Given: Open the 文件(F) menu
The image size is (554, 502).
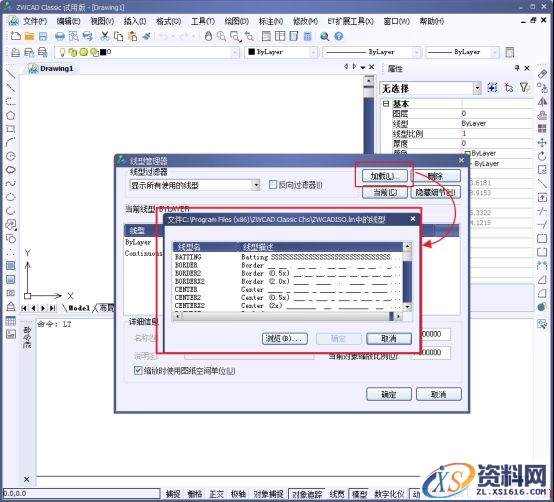Looking at the screenshot, I should point(35,22).
